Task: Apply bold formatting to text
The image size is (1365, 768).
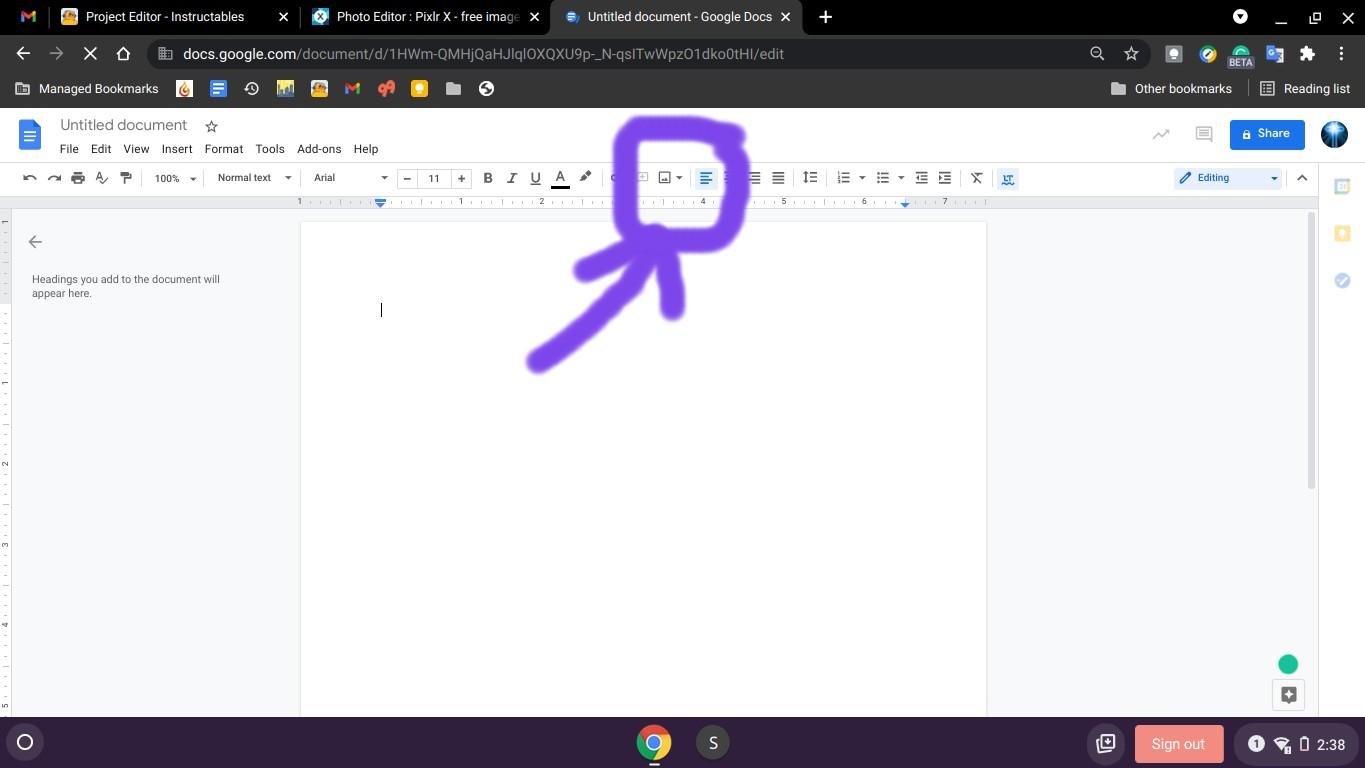Action: [488, 178]
